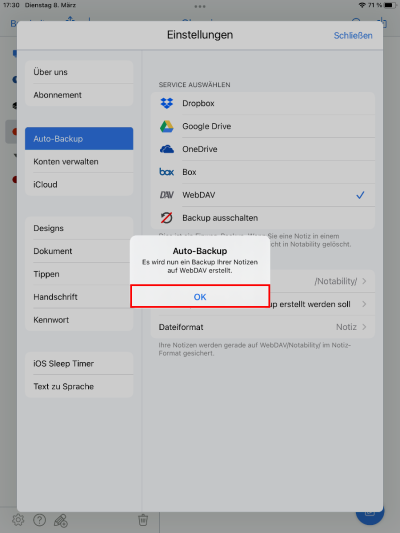Open the Dateiformat Notiz chevron

point(364,327)
